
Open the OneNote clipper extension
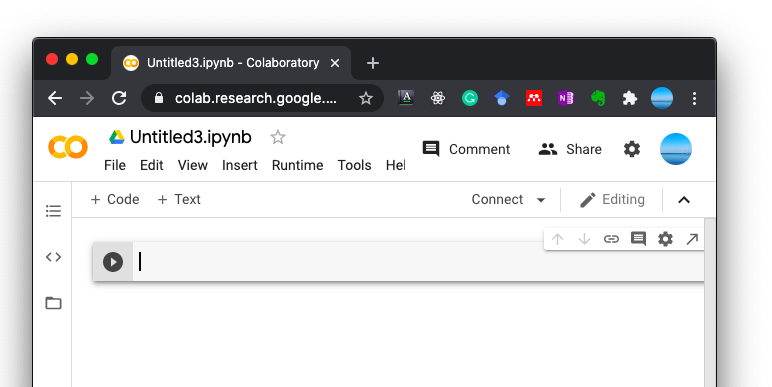coord(566,98)
